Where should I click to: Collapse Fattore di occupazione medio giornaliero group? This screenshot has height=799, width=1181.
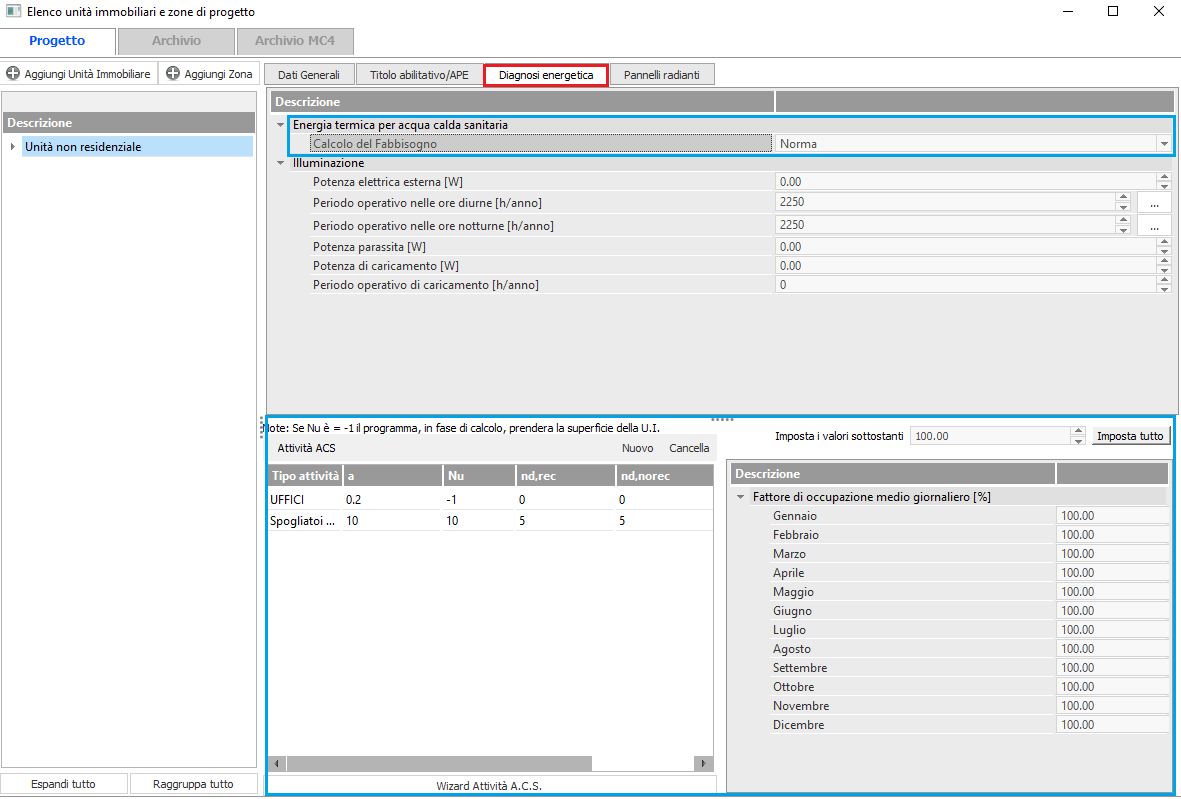click(x=741, y=497)
